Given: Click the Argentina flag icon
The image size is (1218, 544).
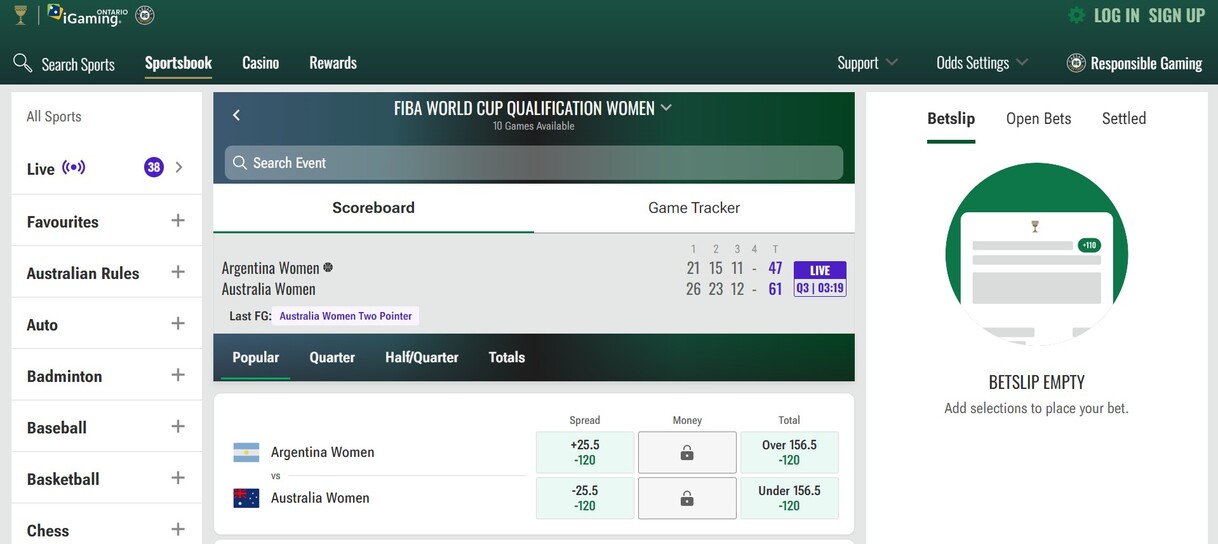Looking at the screenshot, I should (246, 452).
